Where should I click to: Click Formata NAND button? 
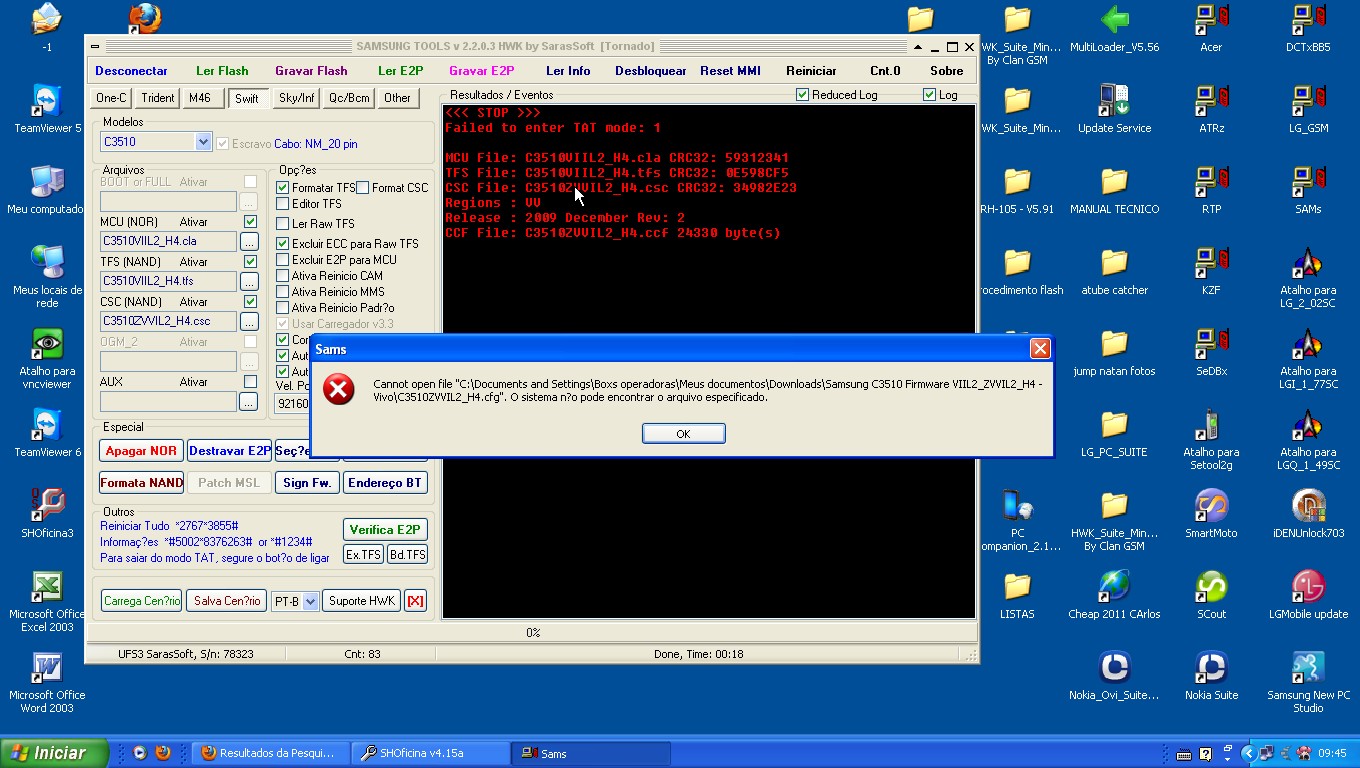(x=141, y=483)
